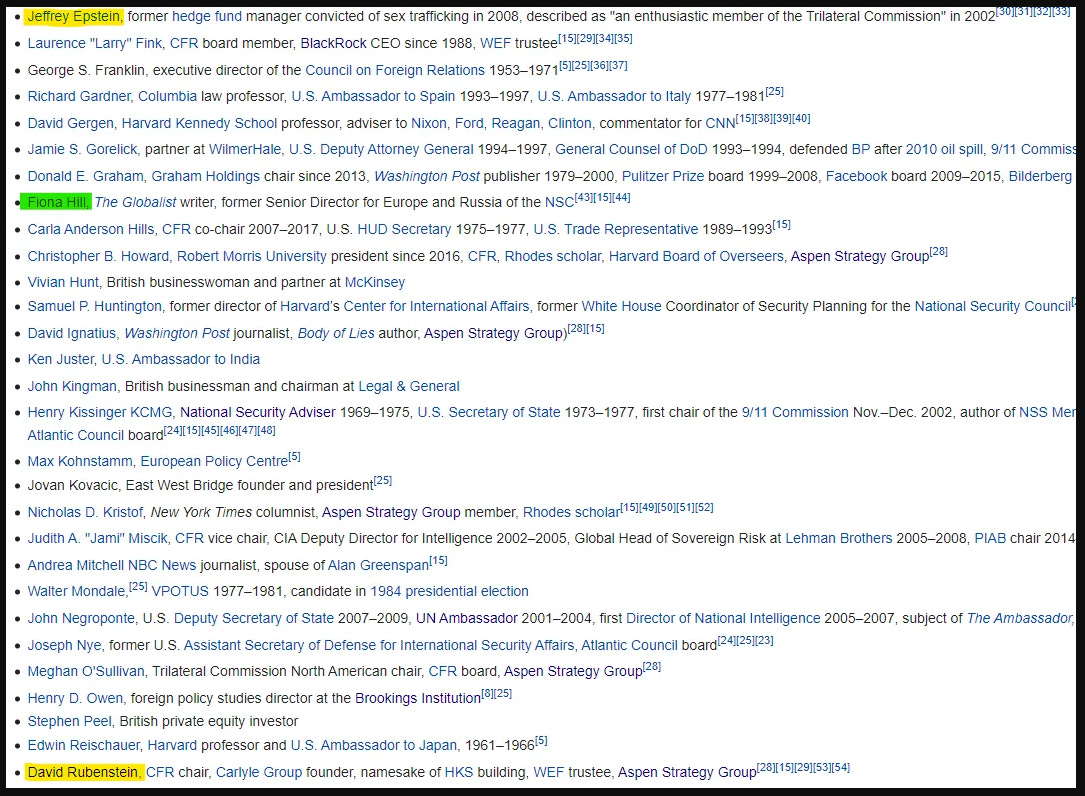1085x796 pixels.
Task: Click the Lehman Brothers link
Action: (839, 539)
